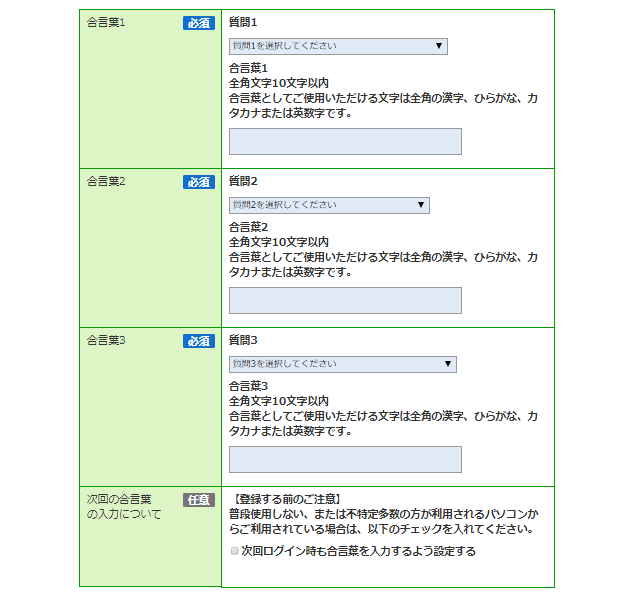Click the 次回の合言葉の入力について row label
This screenshot has width=634, height=609.
[x=120, y=507]
